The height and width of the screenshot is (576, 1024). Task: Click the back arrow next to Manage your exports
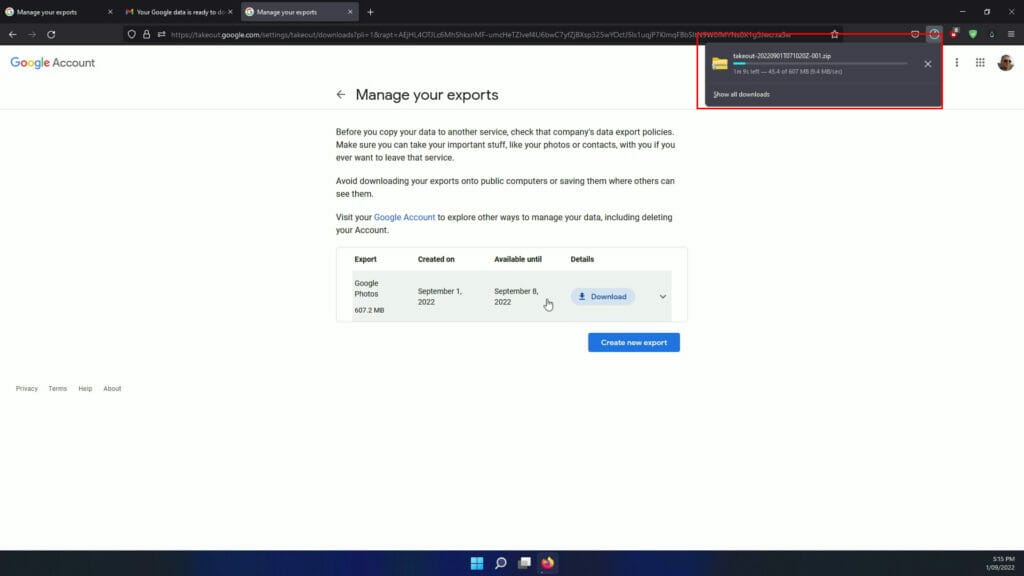coord(341,94)
